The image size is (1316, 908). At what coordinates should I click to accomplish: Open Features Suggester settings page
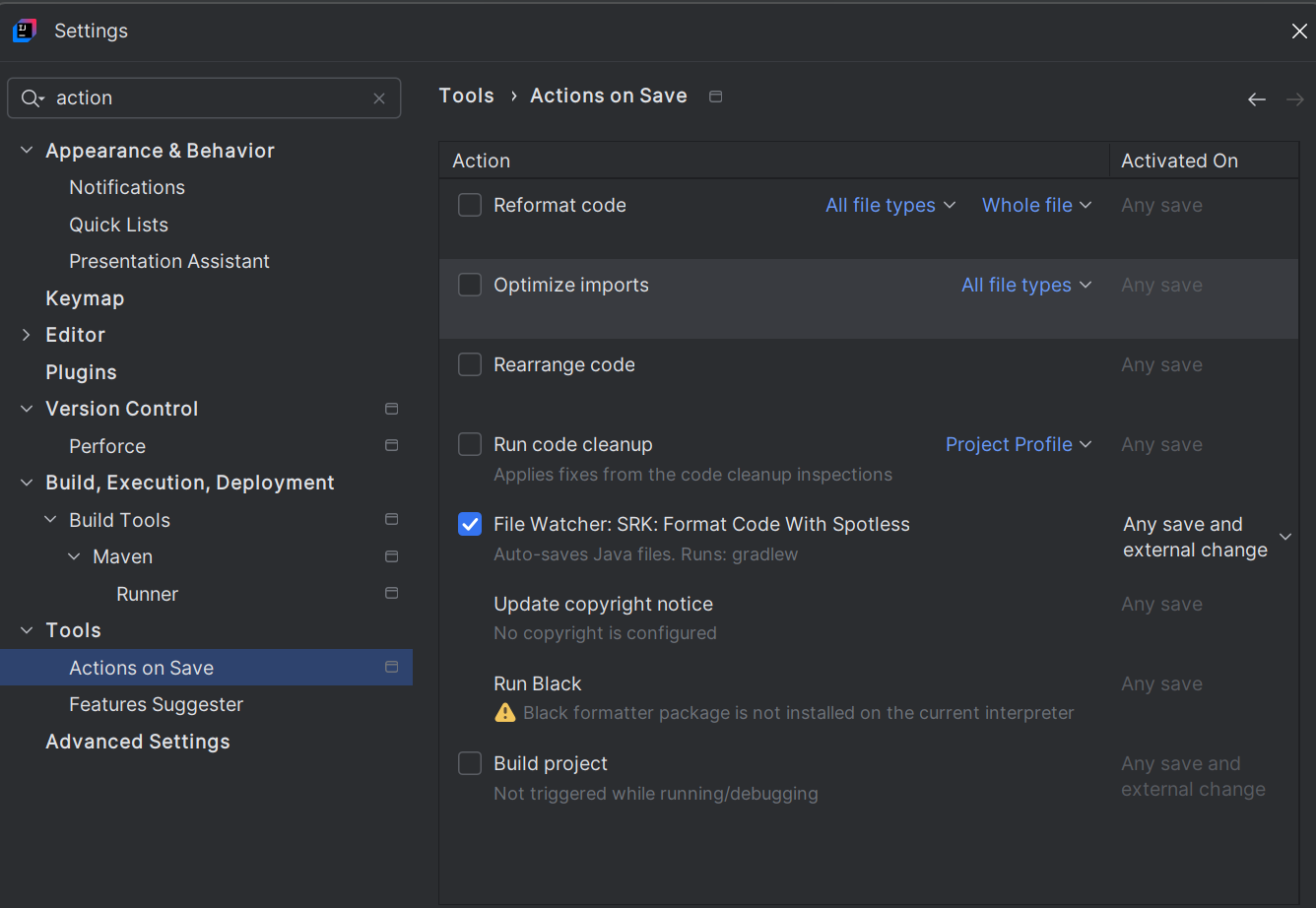pyautogui.click(x=156, y=704)
